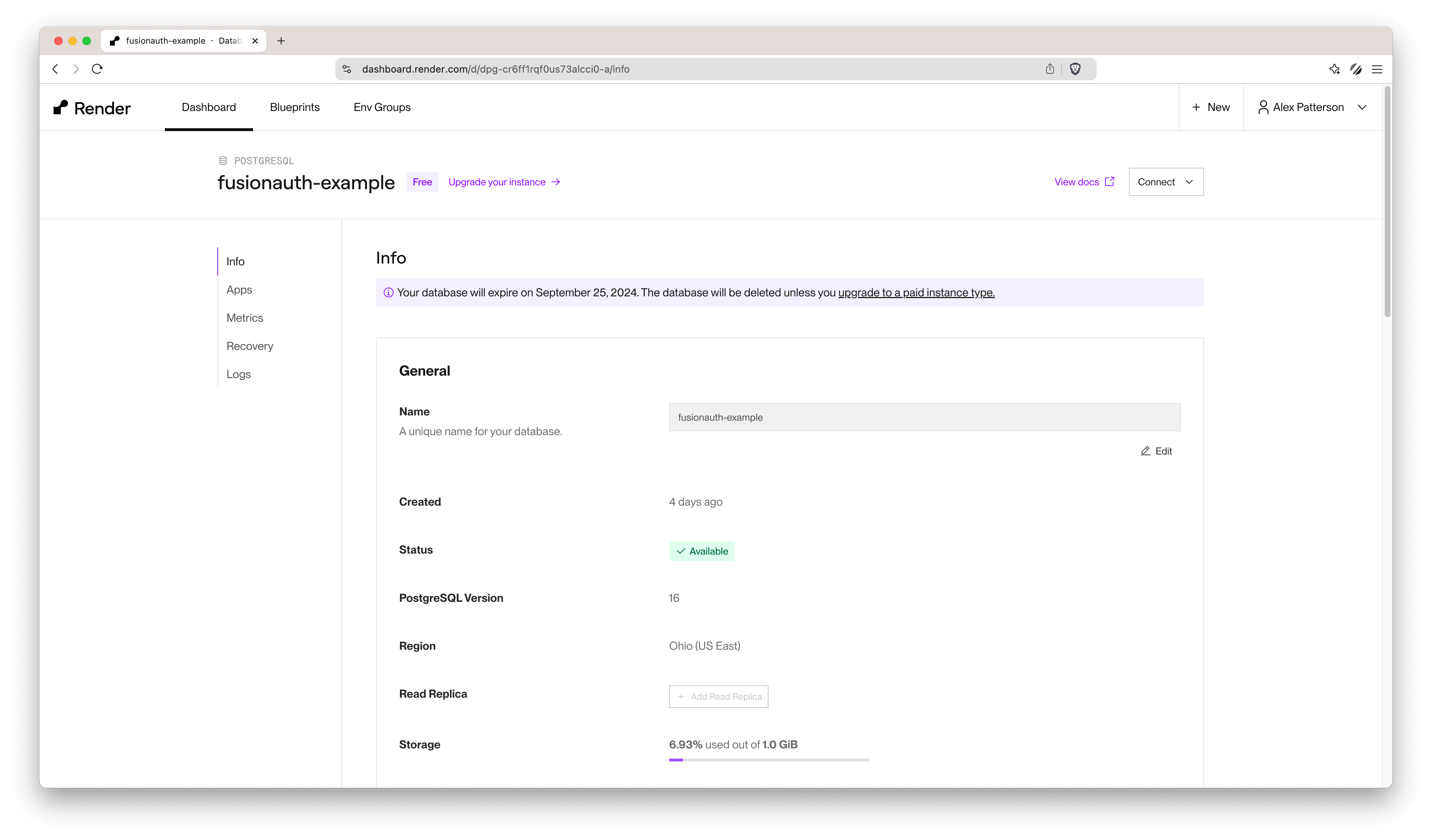
Task: Click the Available status badge
Action: (701, 551)
